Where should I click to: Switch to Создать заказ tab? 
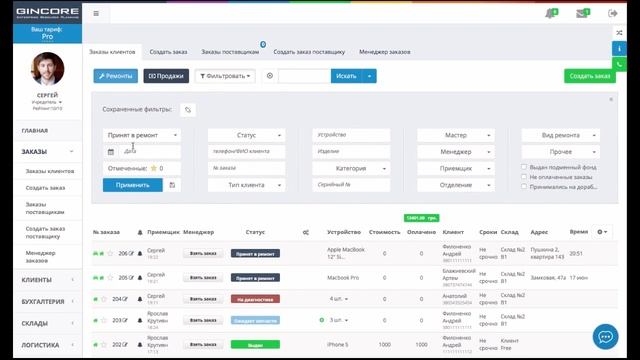[168, 52]
